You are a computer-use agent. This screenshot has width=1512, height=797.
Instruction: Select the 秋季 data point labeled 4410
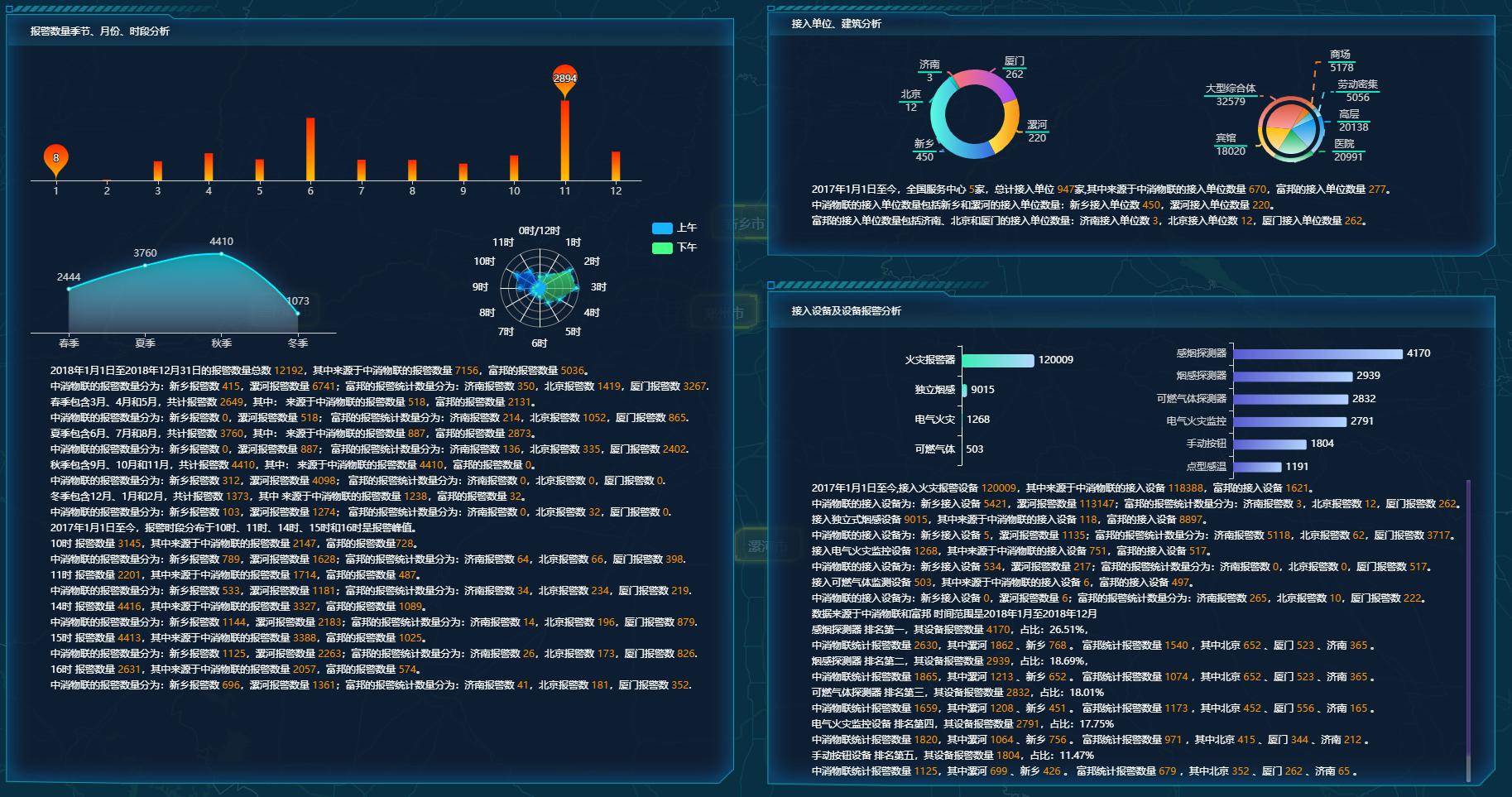221,253
